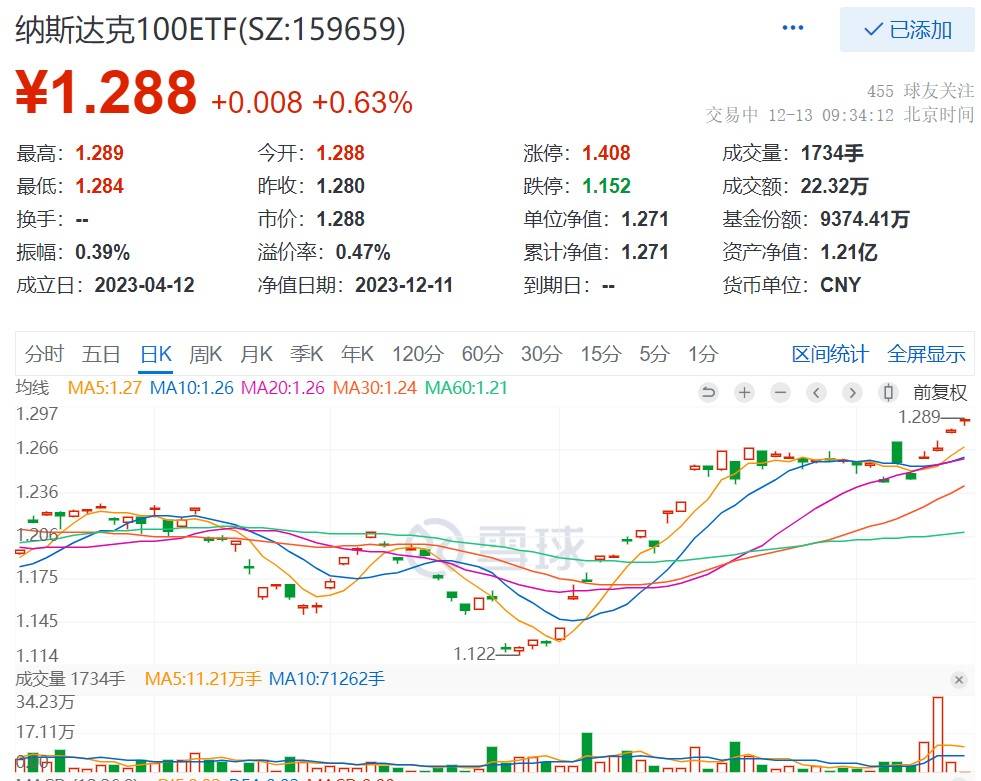Click the 净值日期 2023-12-11 date

point(404,285)
